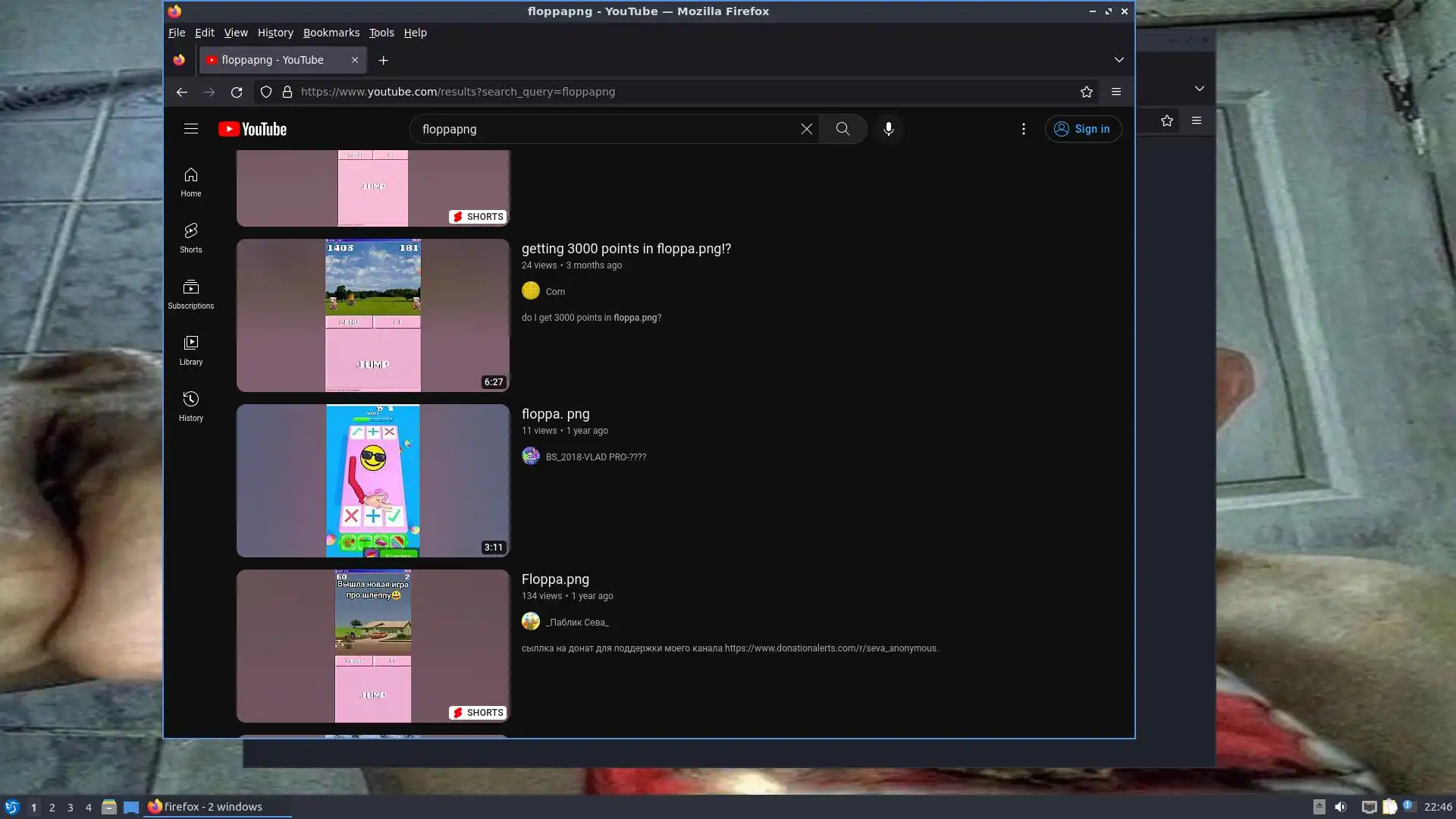Open video getting 3000 points in floppa.png
This screenshot has height=819, width=1456.
click(x=626, y=249)
